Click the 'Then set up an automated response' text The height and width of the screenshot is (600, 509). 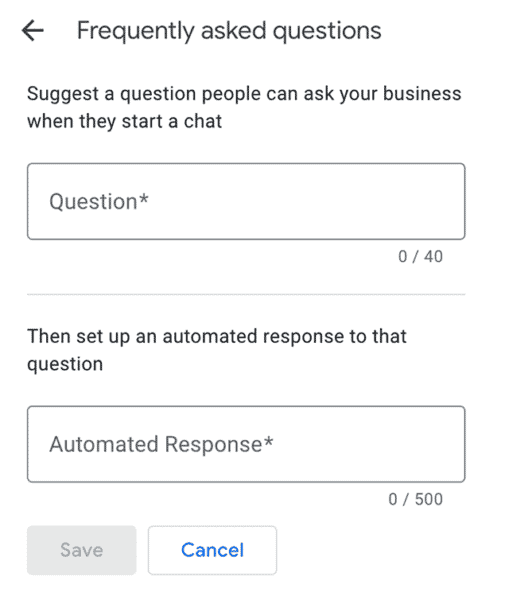pos(217,337)
